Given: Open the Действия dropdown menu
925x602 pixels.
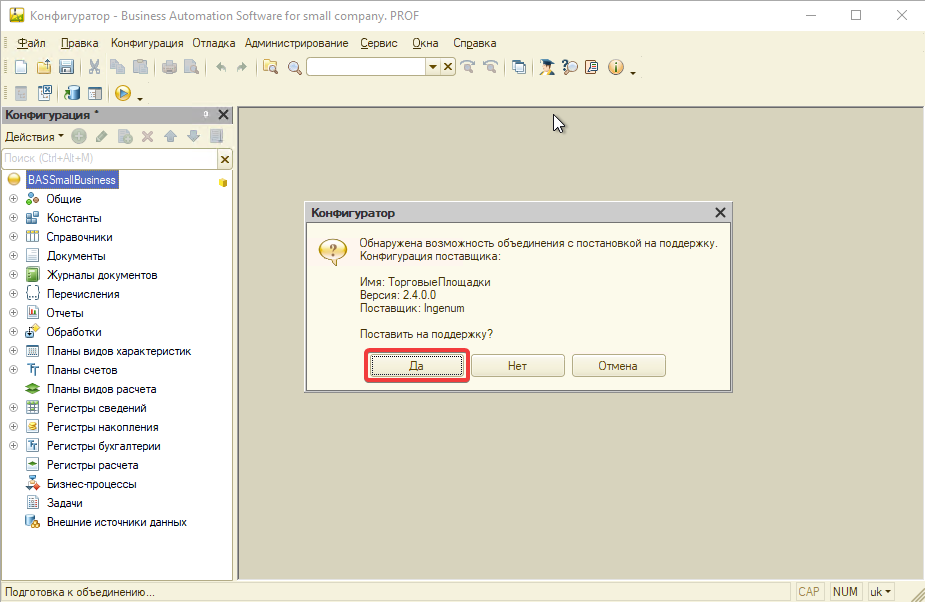Looking at the screenshot, I should (34, 136).
